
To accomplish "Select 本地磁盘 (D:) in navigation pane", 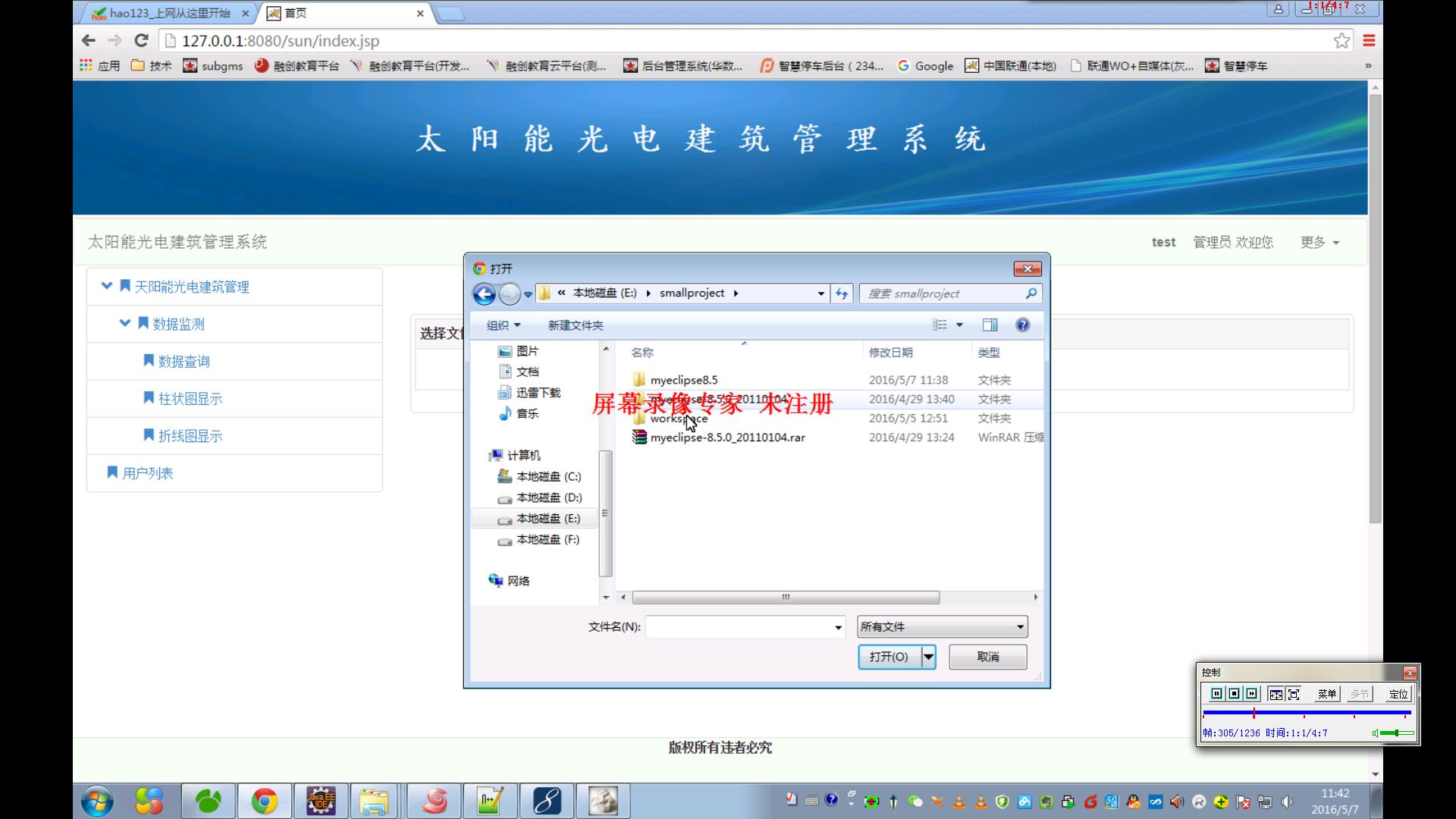I will coord(540,497).
